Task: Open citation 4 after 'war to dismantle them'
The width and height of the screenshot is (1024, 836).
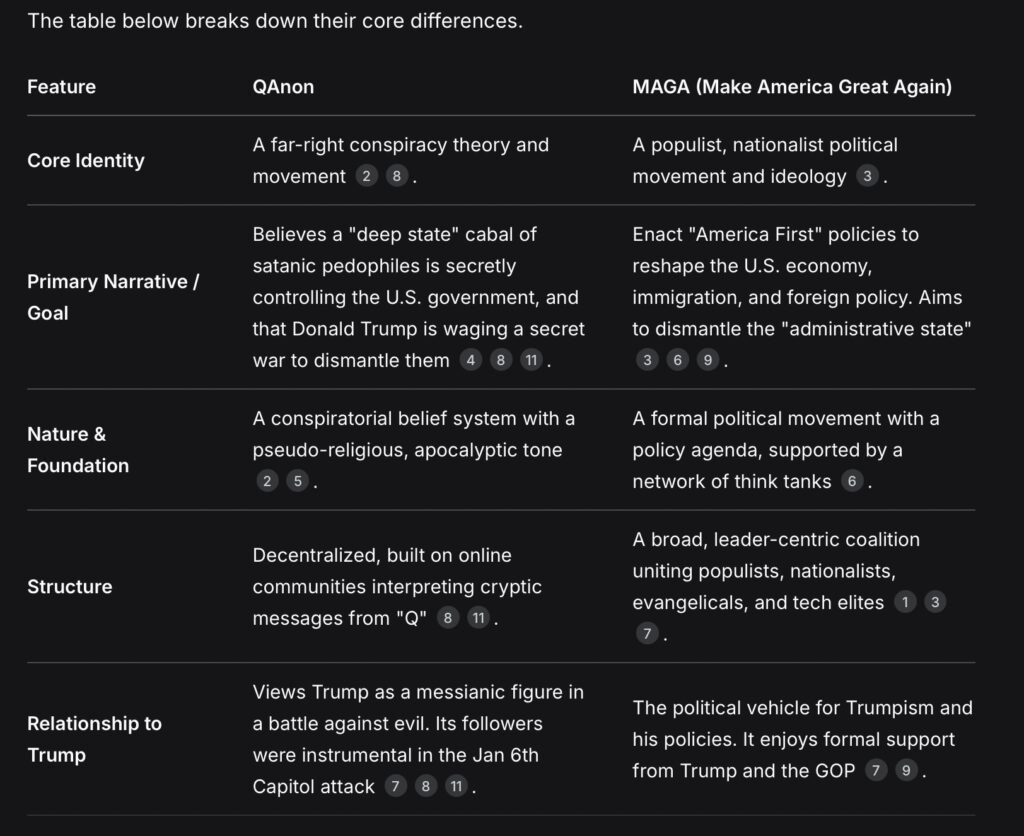Action: (x=471, y=360)
